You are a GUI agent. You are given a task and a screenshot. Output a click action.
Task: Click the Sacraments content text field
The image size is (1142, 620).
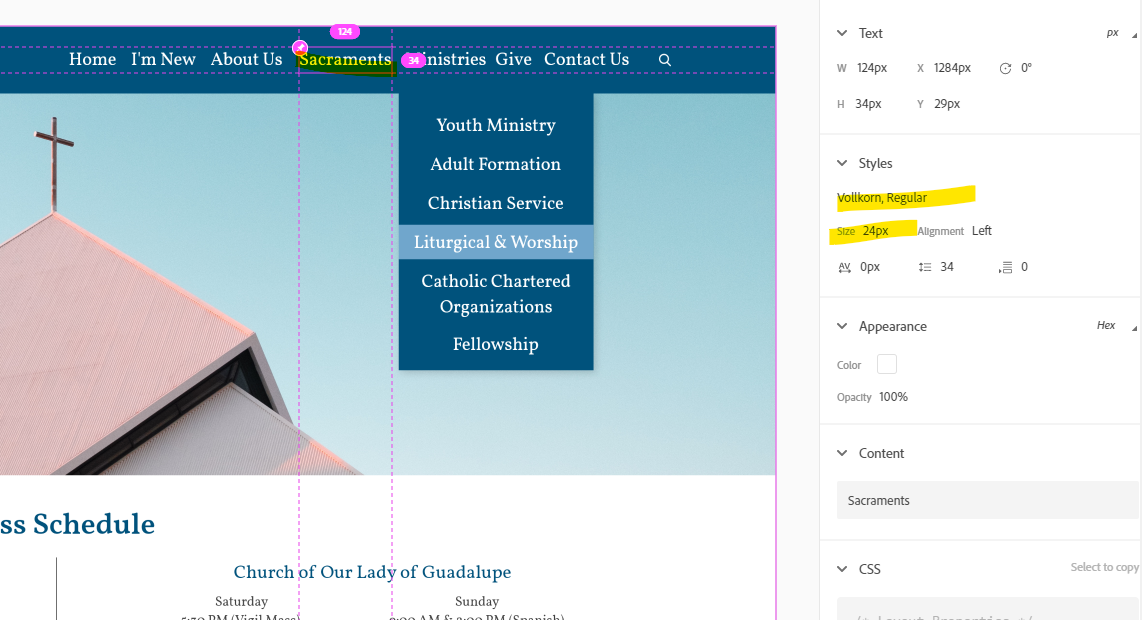click(x=986, y=500)
